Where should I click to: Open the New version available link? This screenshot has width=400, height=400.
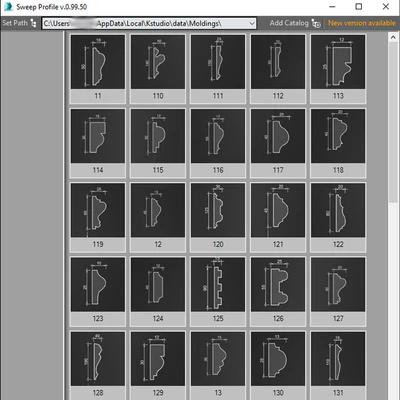click(x=362, y=23)
